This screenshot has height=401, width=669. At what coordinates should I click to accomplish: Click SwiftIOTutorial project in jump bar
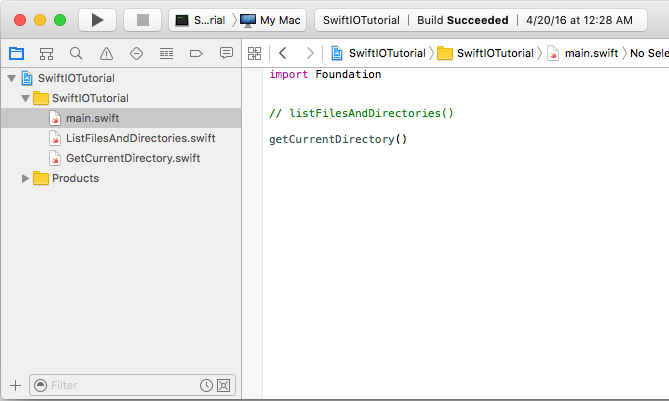(x=378, y=53)
